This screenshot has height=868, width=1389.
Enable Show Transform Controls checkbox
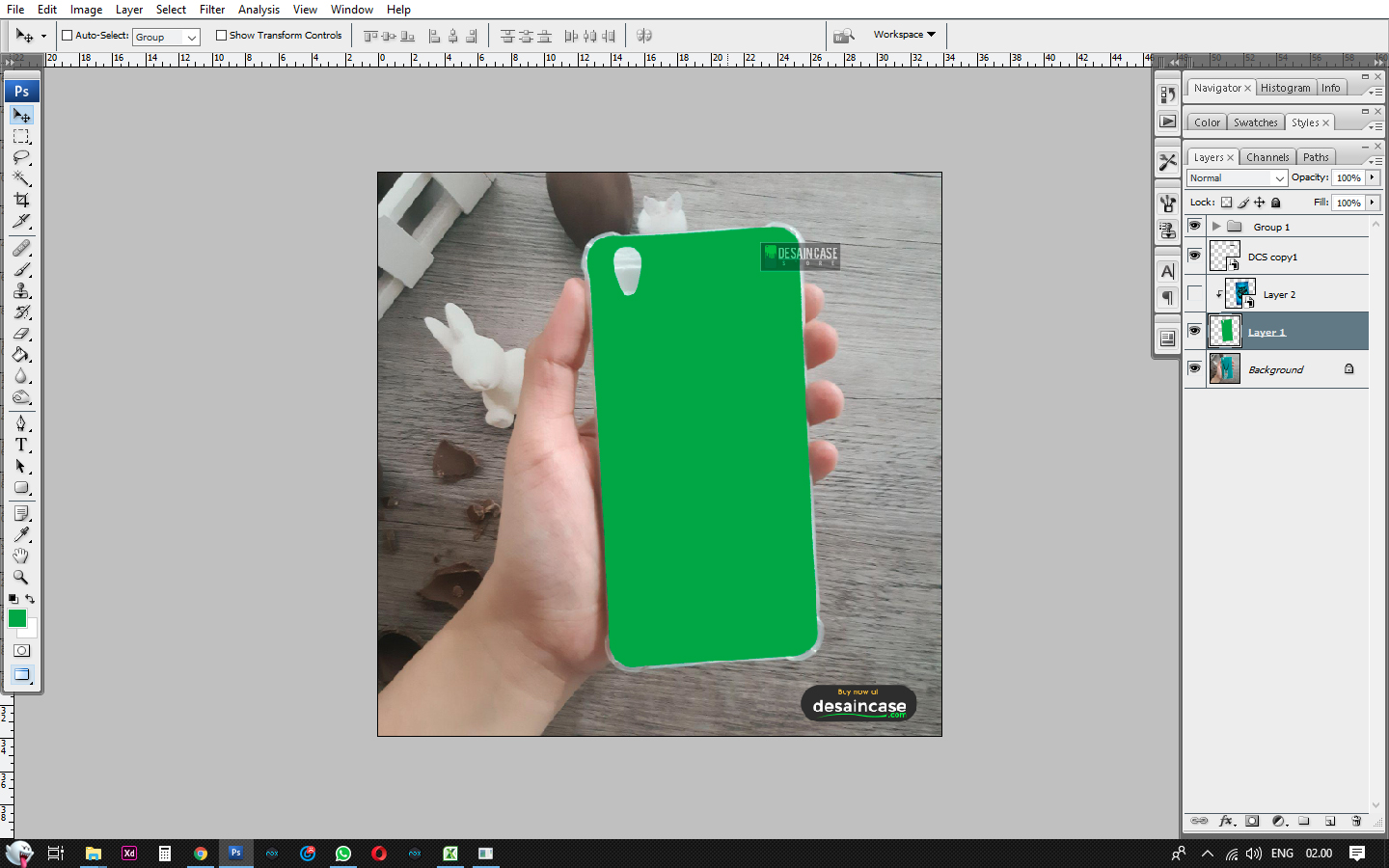(x=221, y=36)
